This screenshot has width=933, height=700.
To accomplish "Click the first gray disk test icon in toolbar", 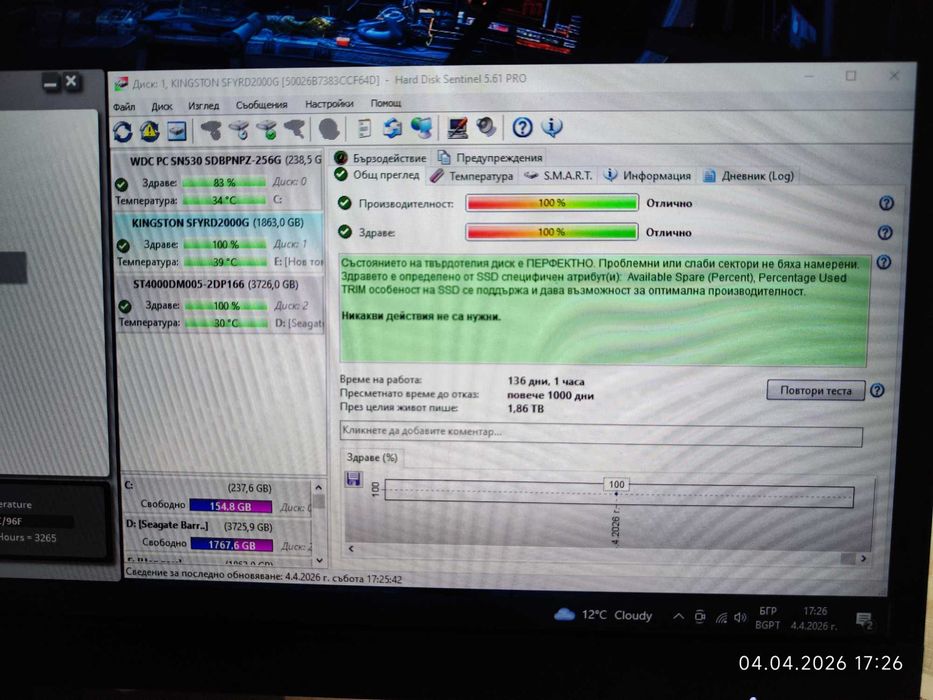I will (211, 130).
